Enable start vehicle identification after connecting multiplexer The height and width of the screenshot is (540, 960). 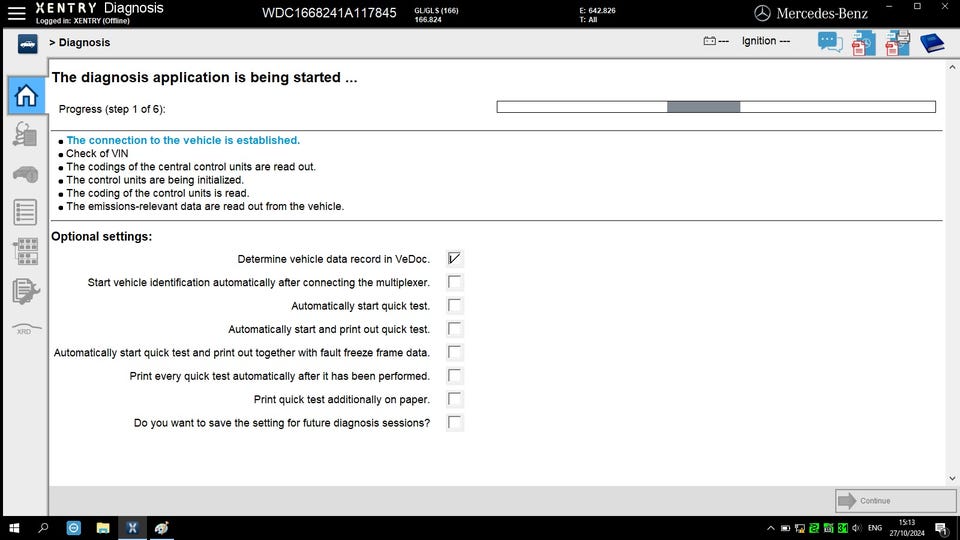point(454,282)
